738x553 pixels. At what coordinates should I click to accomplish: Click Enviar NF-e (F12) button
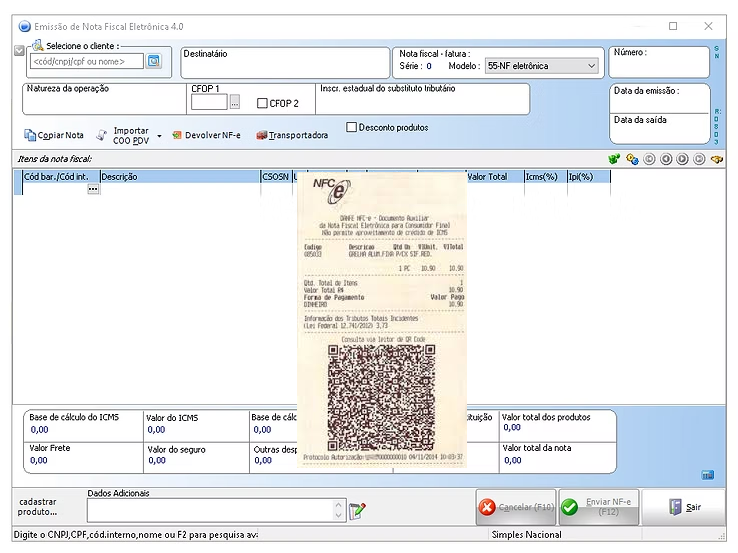click(x=599, y=507)
